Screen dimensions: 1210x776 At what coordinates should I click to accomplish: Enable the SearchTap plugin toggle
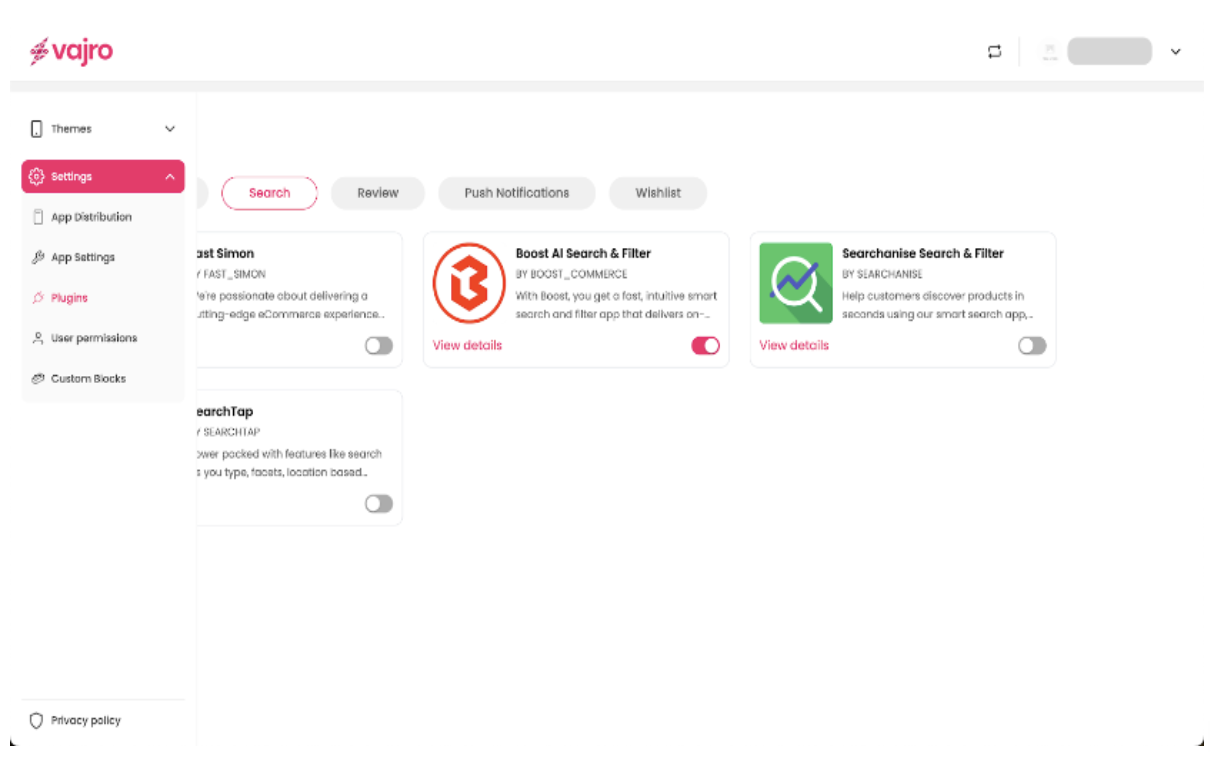point(379,504)
